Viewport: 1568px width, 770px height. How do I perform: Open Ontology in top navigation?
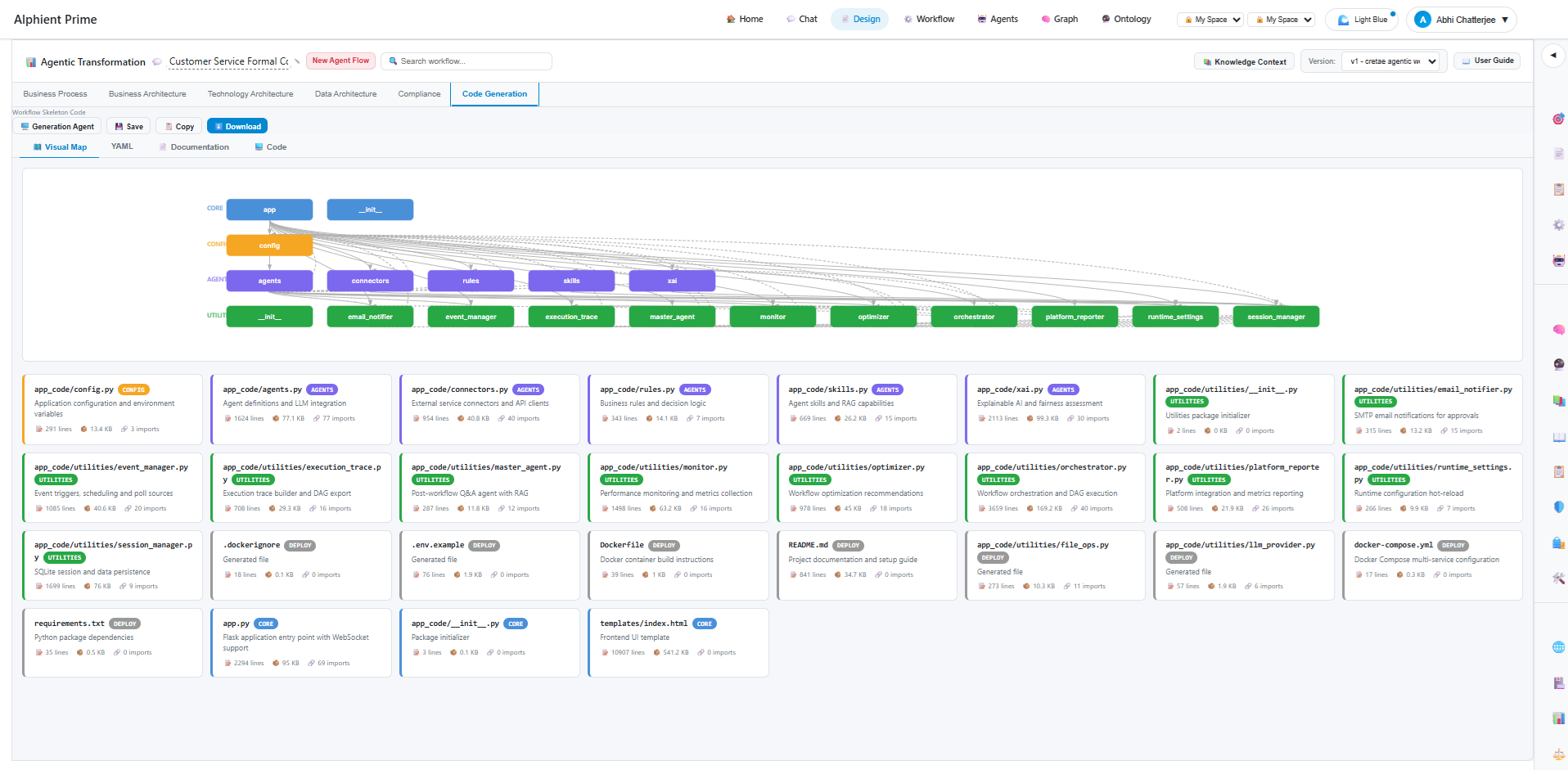coord(1126,19)
